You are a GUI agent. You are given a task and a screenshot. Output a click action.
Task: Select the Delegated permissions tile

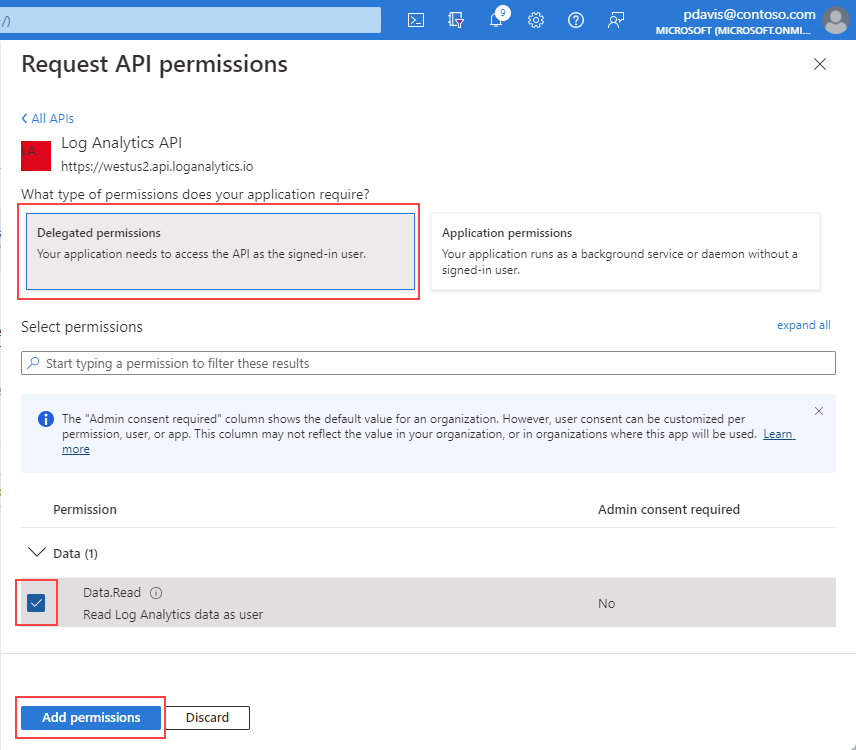tap(219, 251)
